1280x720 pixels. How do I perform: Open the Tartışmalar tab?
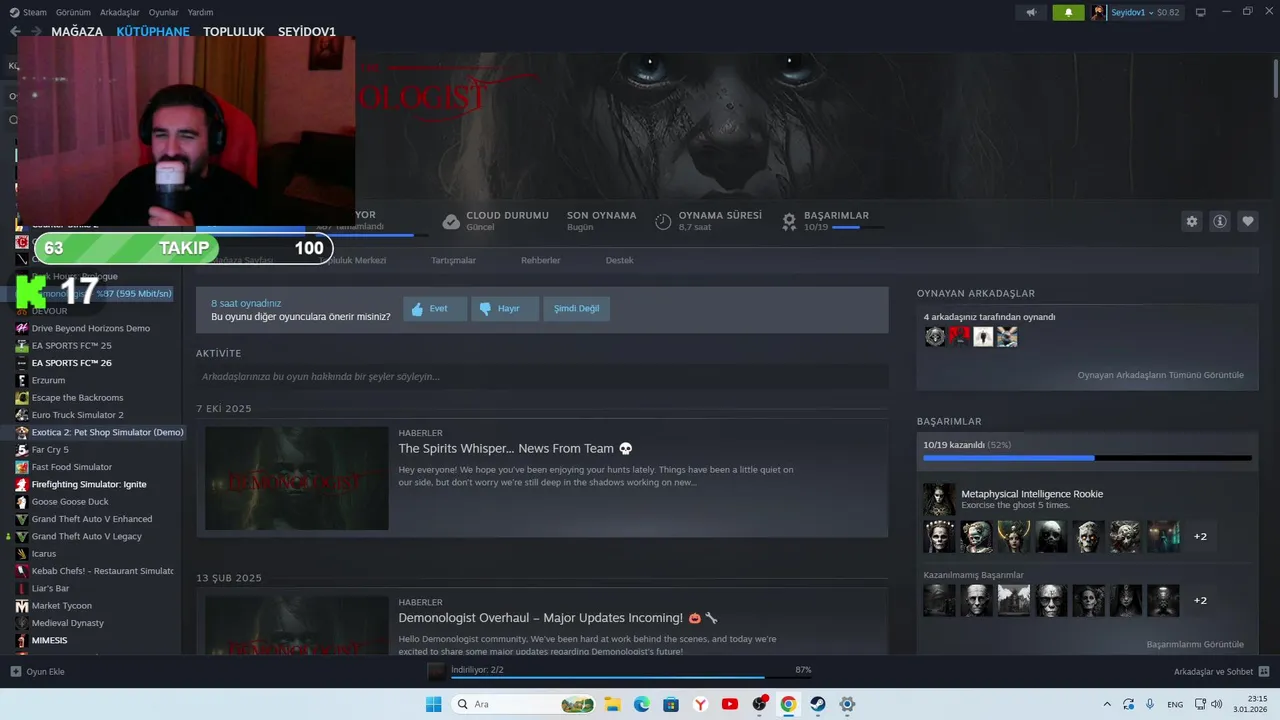click(453, 260)
